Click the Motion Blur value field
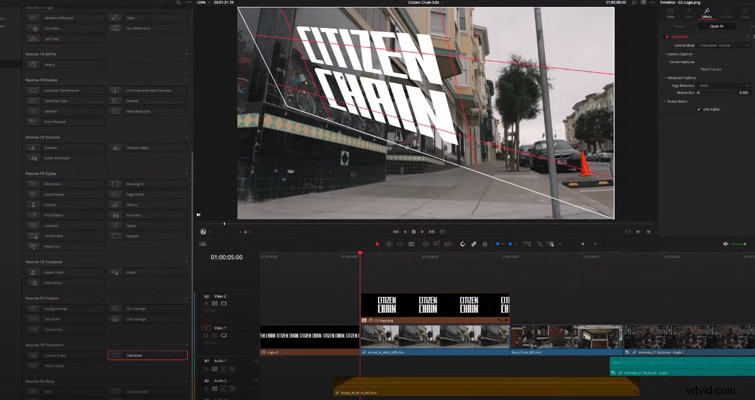This screenshot has width=755, height=400. [x=744, y=92]
